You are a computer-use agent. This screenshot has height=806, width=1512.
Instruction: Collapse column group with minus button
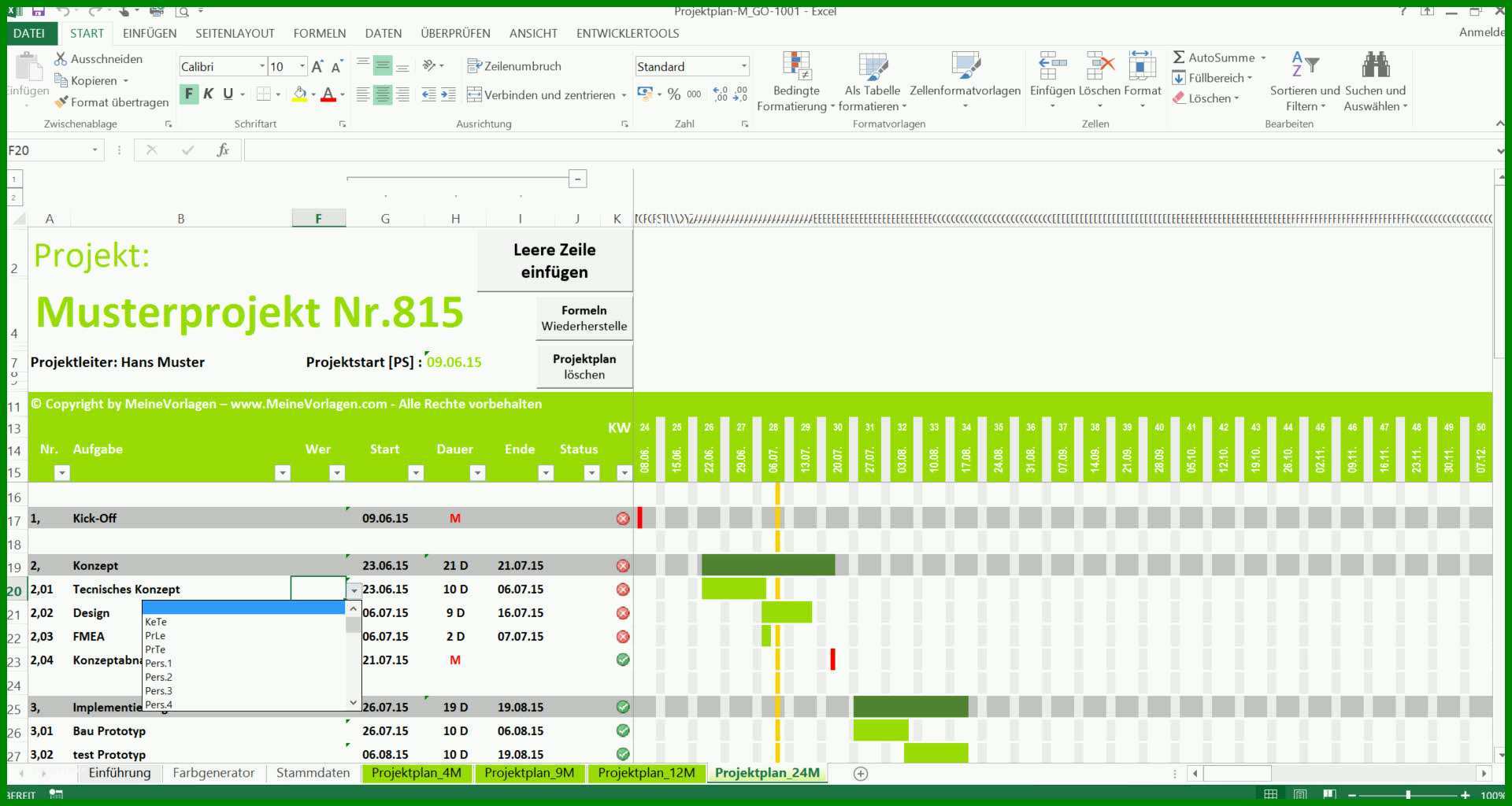[577, 179]
